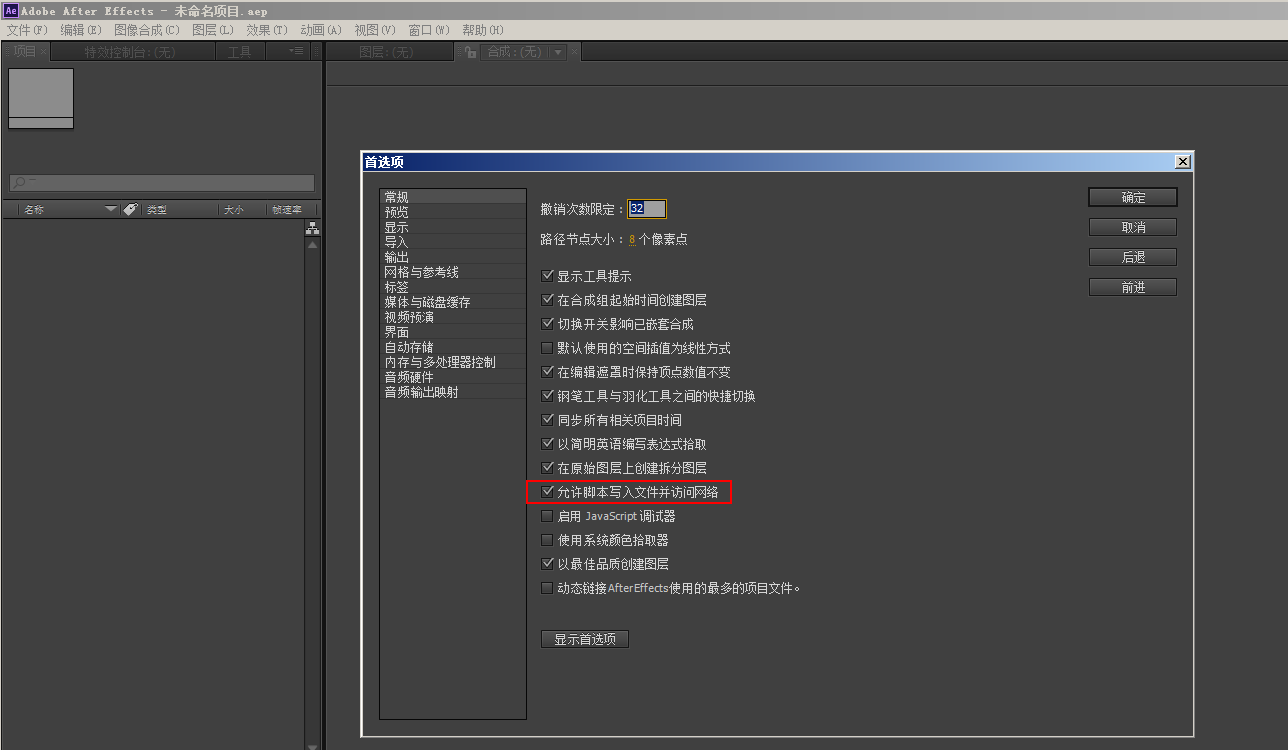Click the 撤销次数限定 input field
This screenshot has height=750, width=1288.
point(647,209)
